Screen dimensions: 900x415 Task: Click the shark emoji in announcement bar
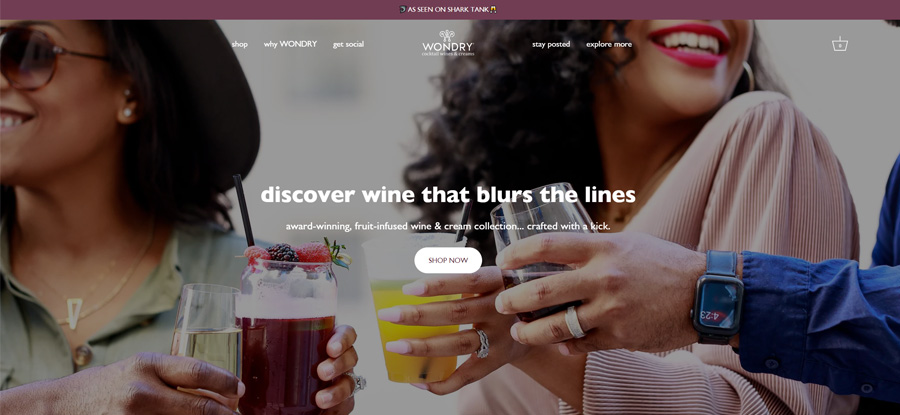402,10
